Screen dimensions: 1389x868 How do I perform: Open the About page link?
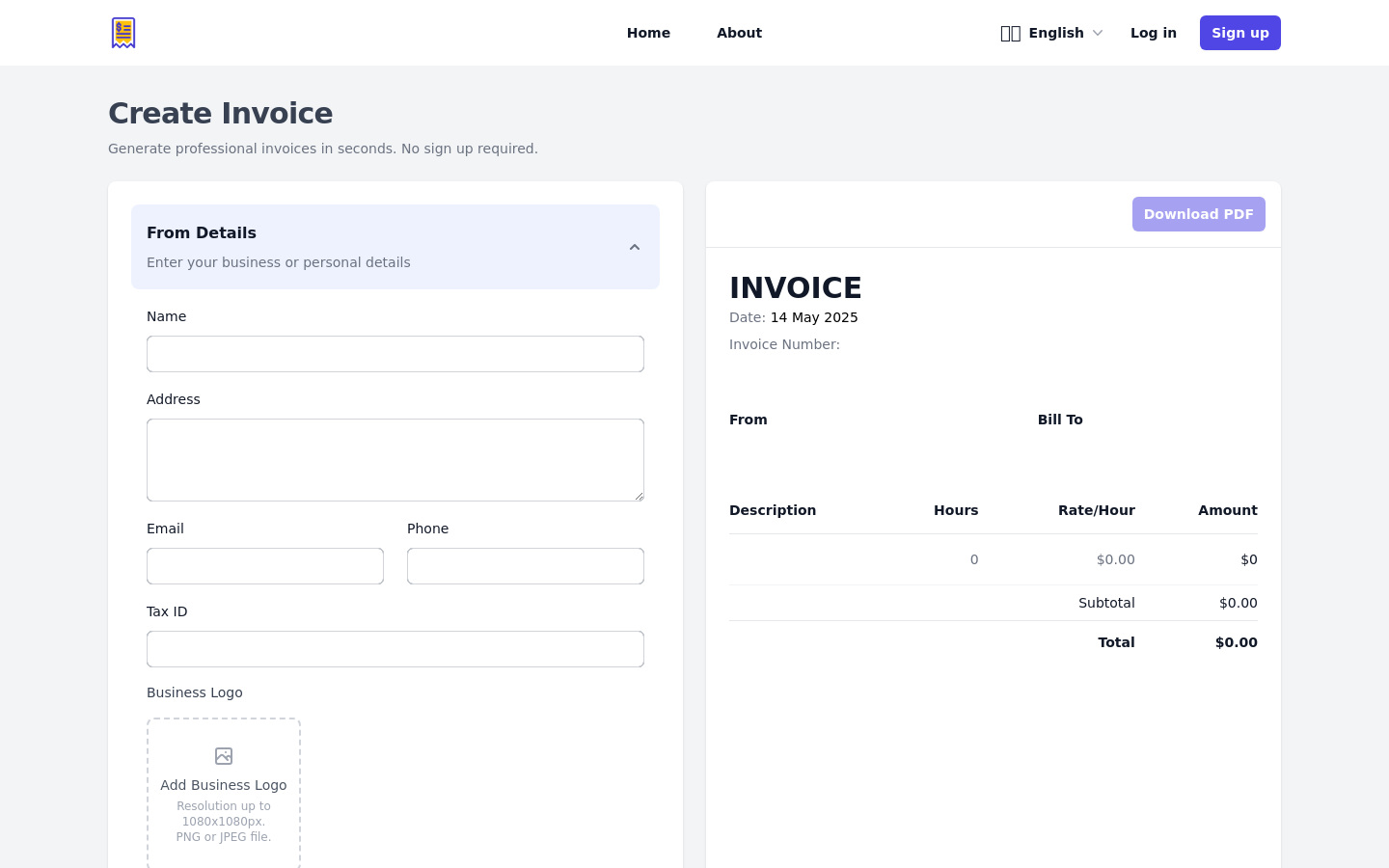tap(739, 33)
